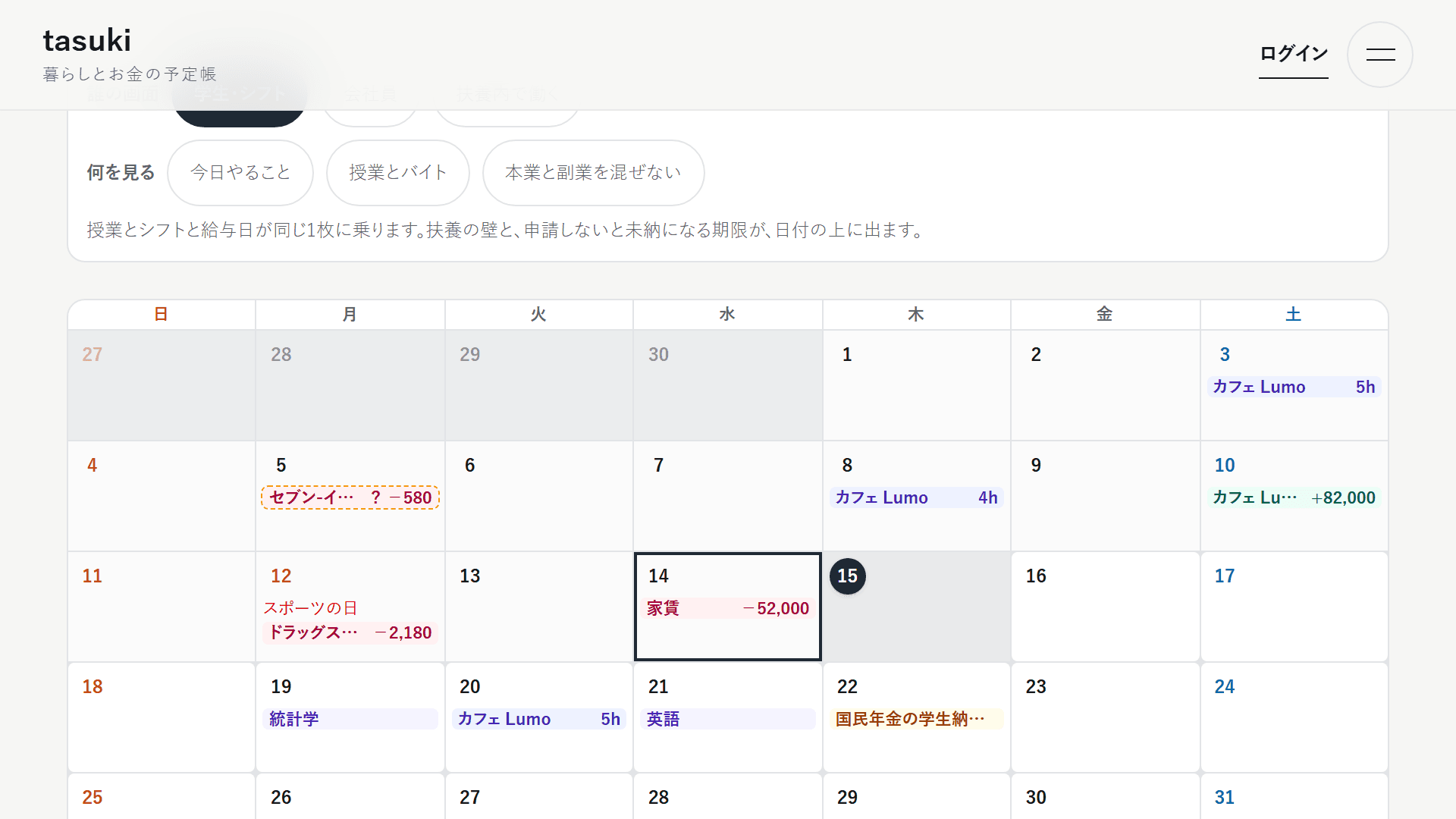Click the 水 Wednesday column header

tap(727, 315)
